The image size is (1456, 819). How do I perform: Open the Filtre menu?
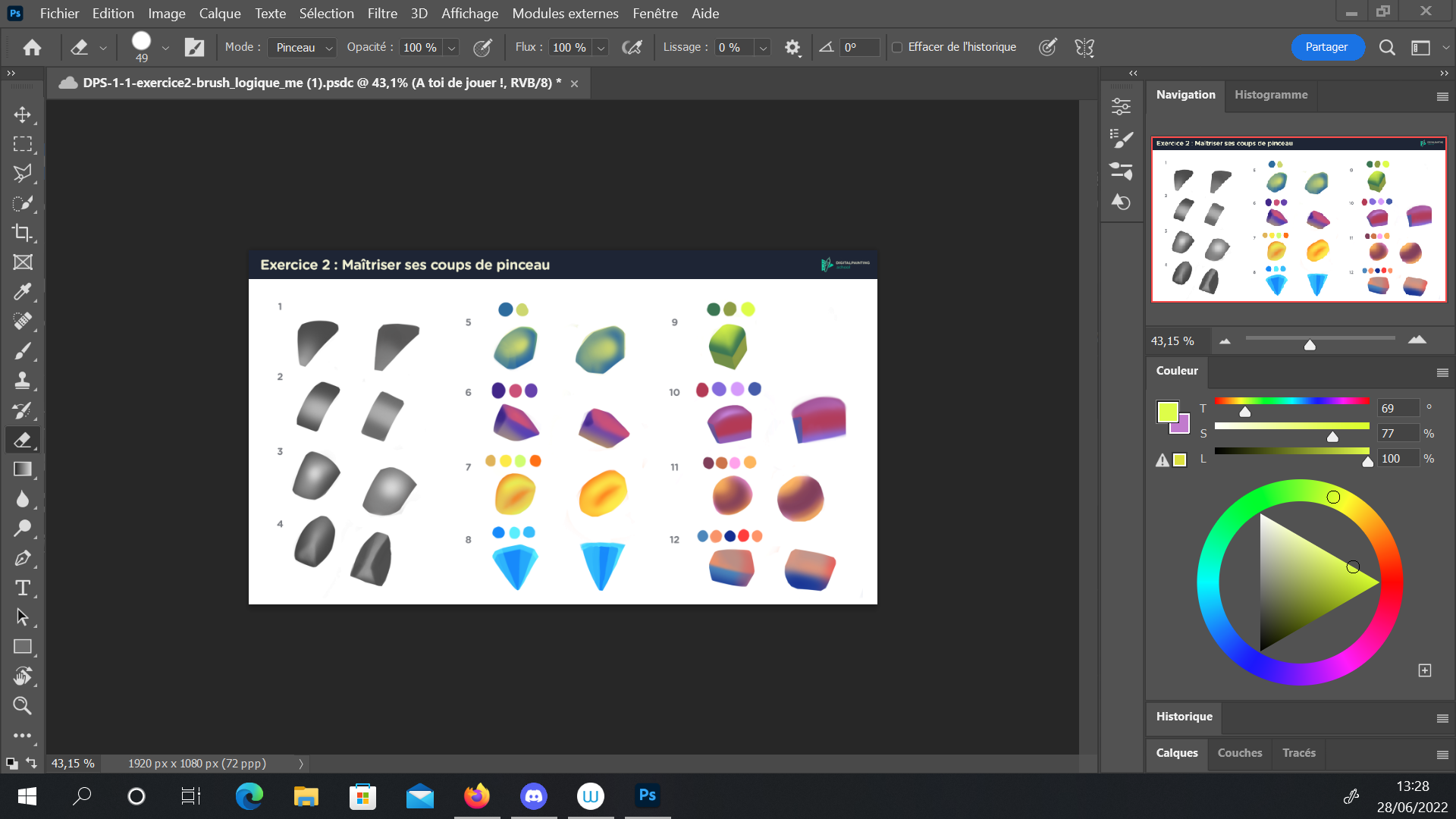(x=382, y=13)
